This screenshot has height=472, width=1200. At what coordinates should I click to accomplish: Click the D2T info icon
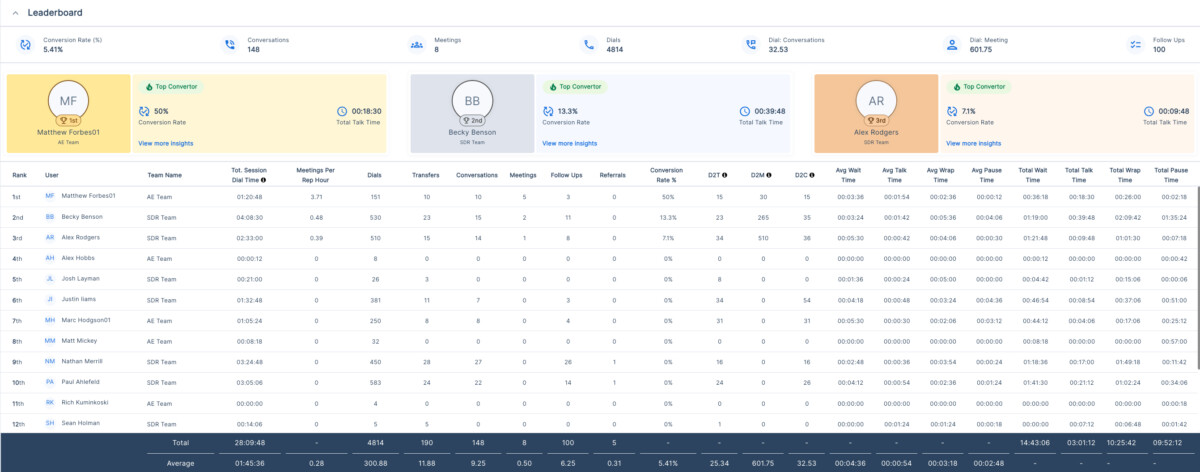pyautogui.click(x=724, y=175)
